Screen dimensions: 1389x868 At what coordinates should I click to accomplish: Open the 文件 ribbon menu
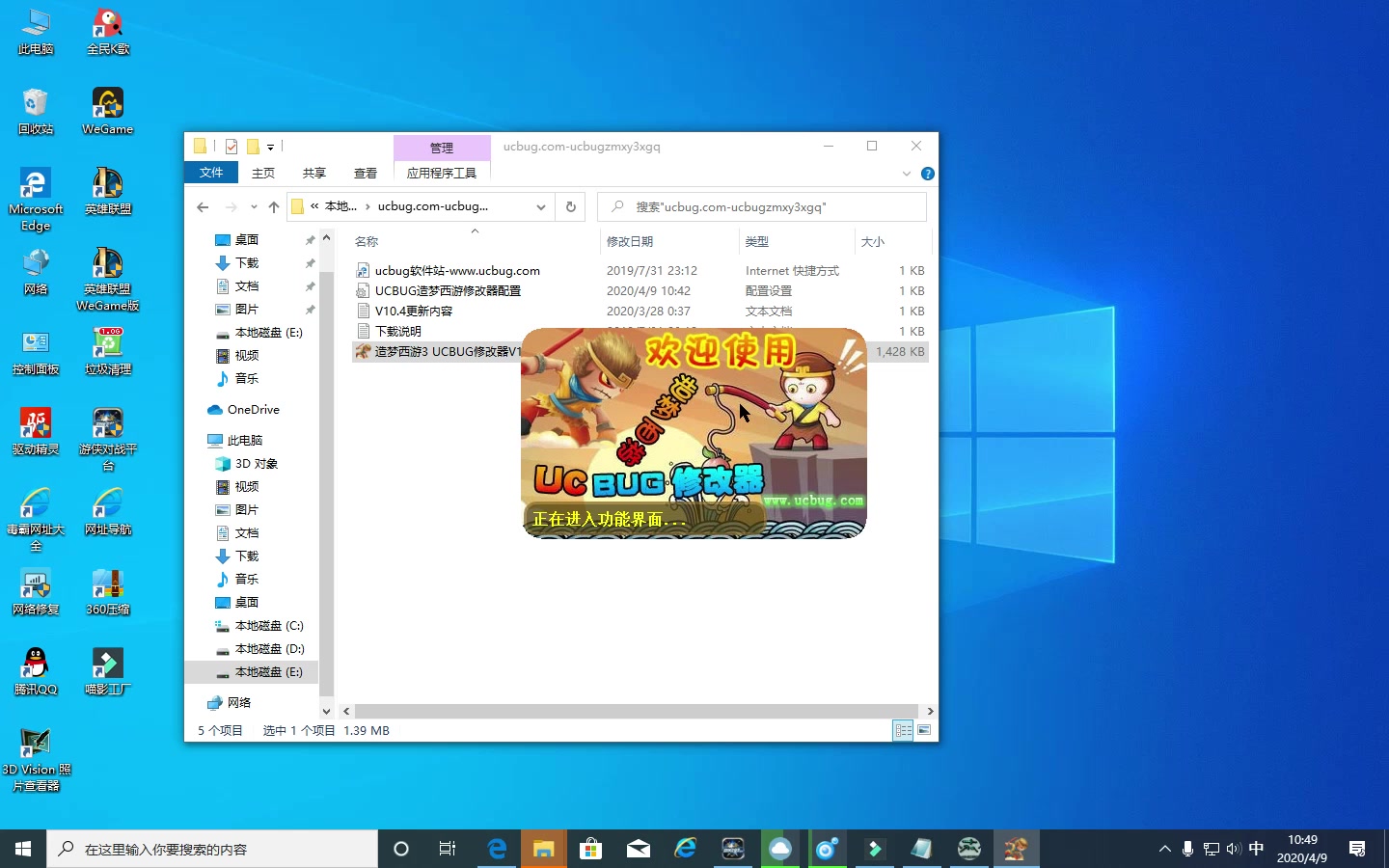(x=211, y=173)
